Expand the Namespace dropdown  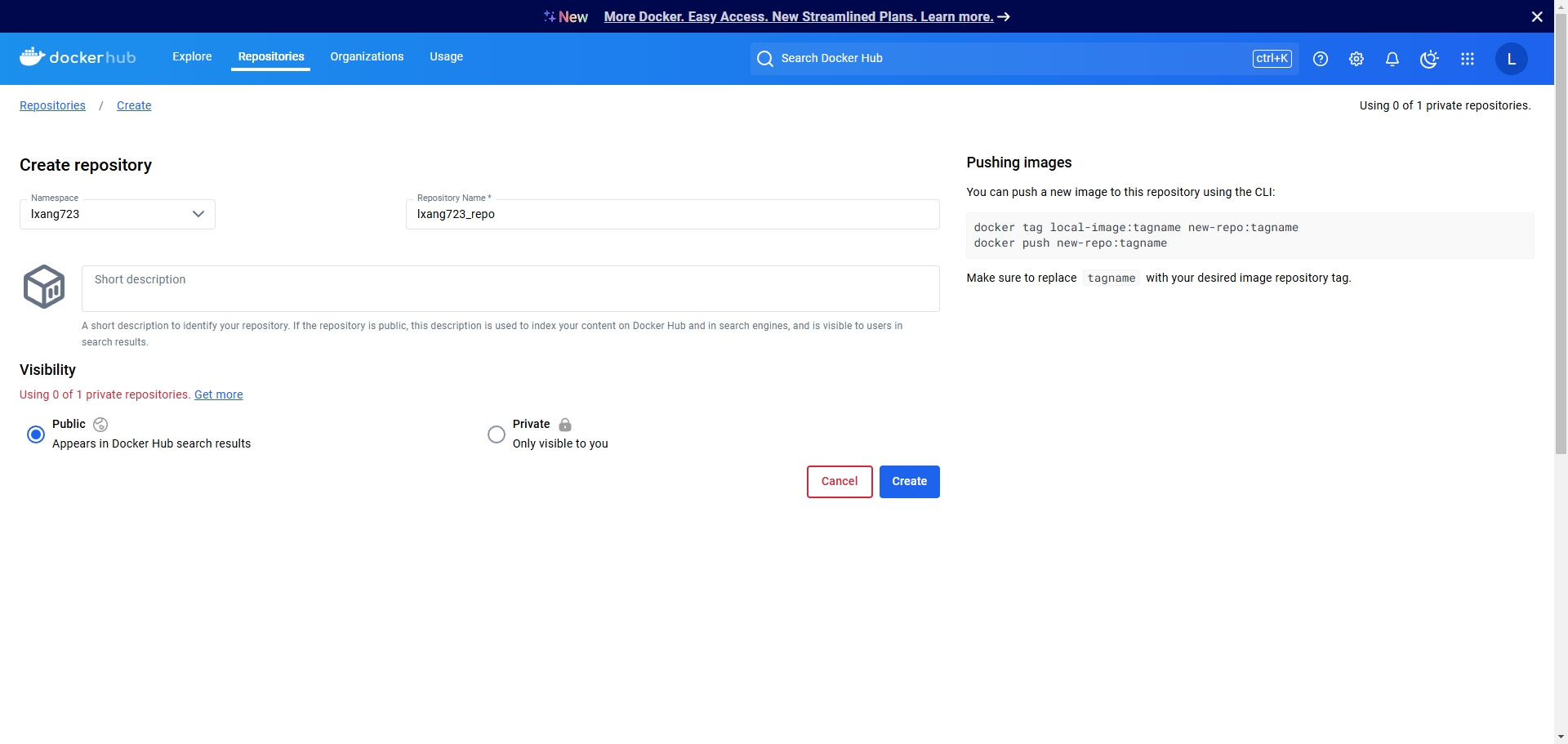[118, 214]
